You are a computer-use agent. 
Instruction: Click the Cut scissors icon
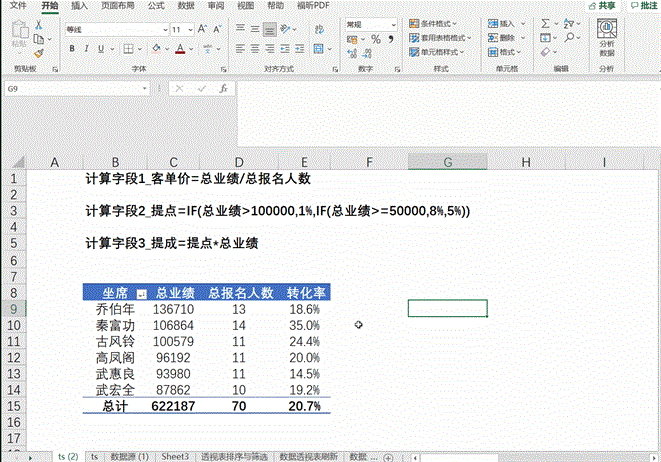[38, 24]
